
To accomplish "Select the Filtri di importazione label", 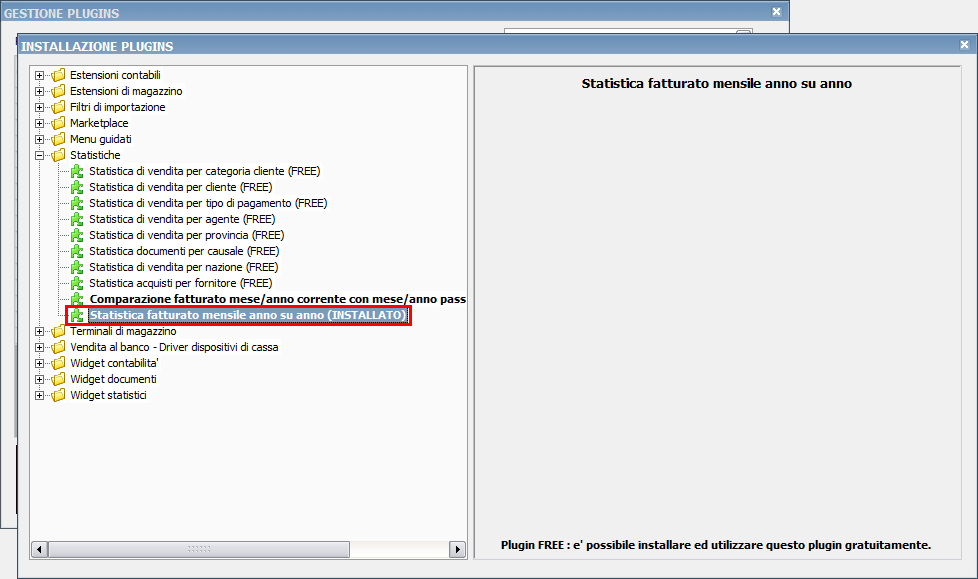I will coord(117,107).
